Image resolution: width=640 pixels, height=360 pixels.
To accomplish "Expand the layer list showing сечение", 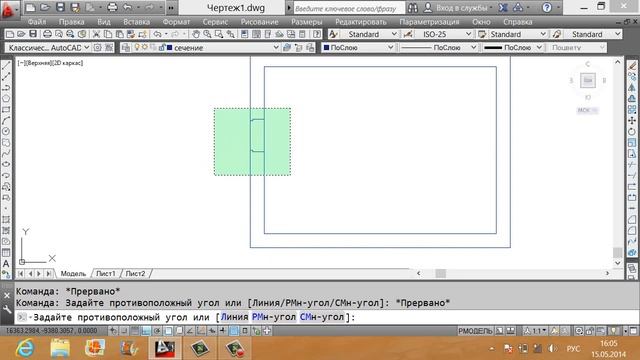I will 276,48.
